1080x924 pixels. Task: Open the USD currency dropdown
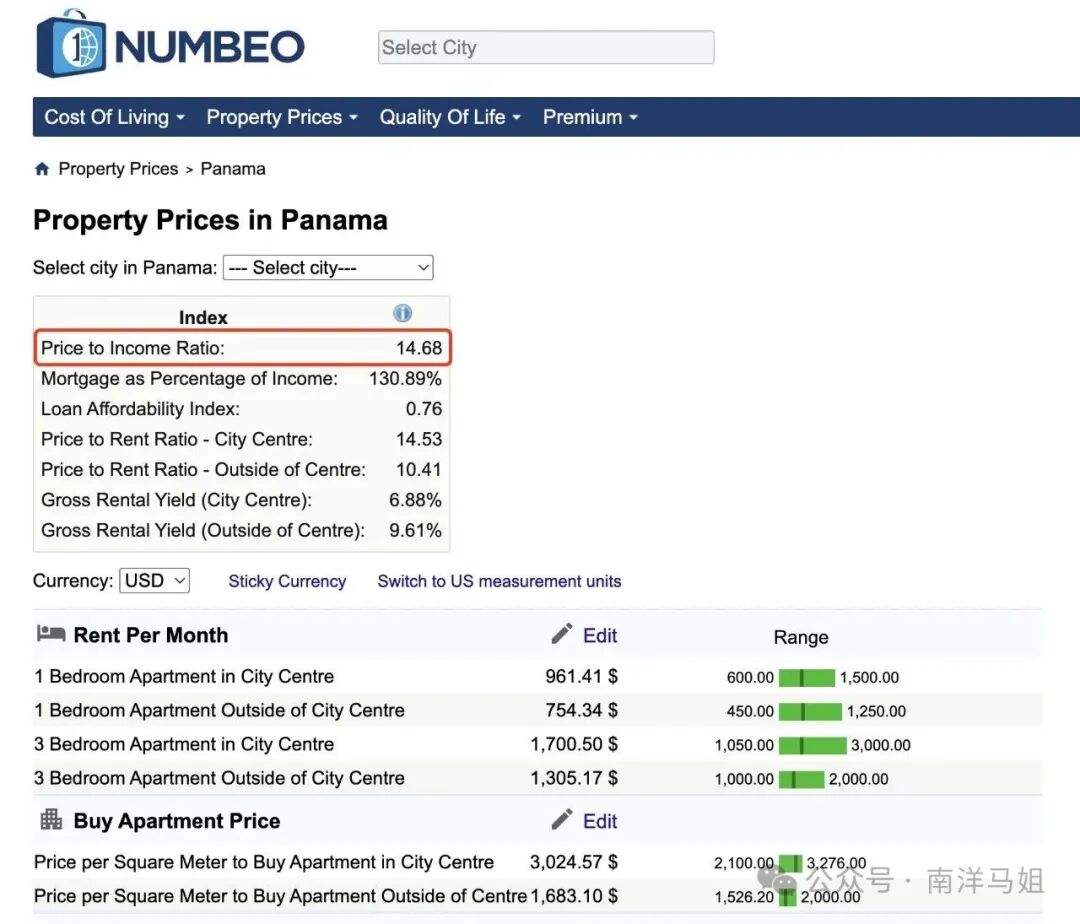pos(154,580)
